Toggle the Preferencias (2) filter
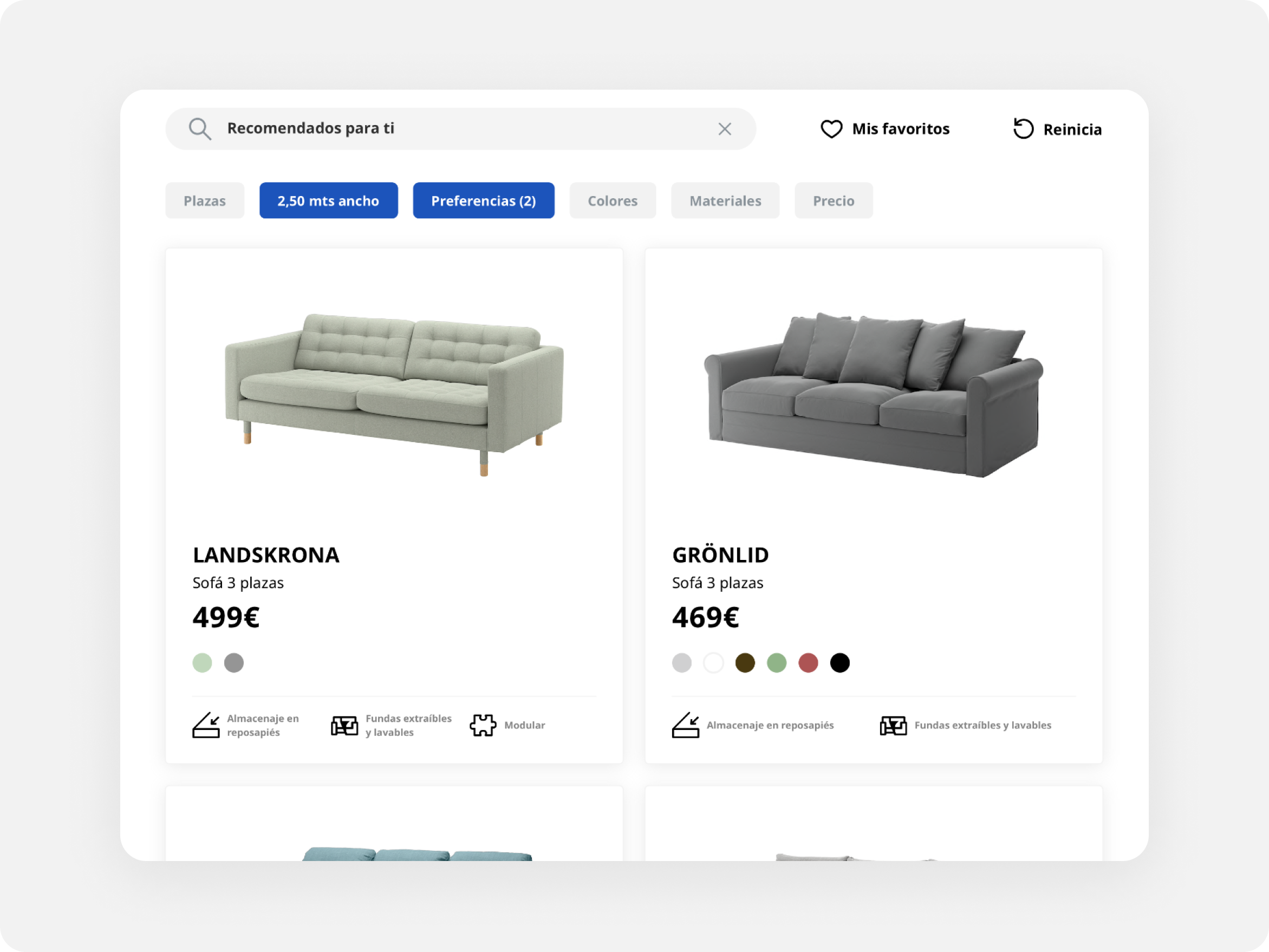 click(484, 201)
